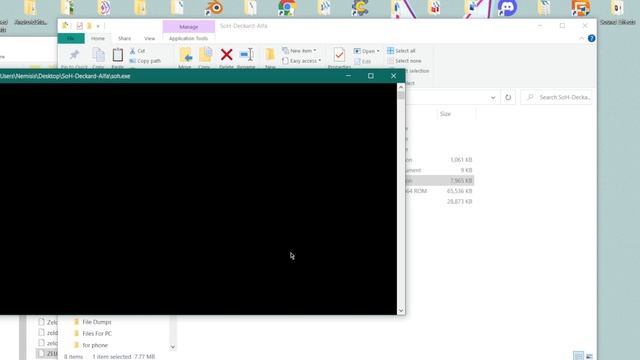Click the Explorer refresh button
This screenshot has height=360, width=640.
508,97
